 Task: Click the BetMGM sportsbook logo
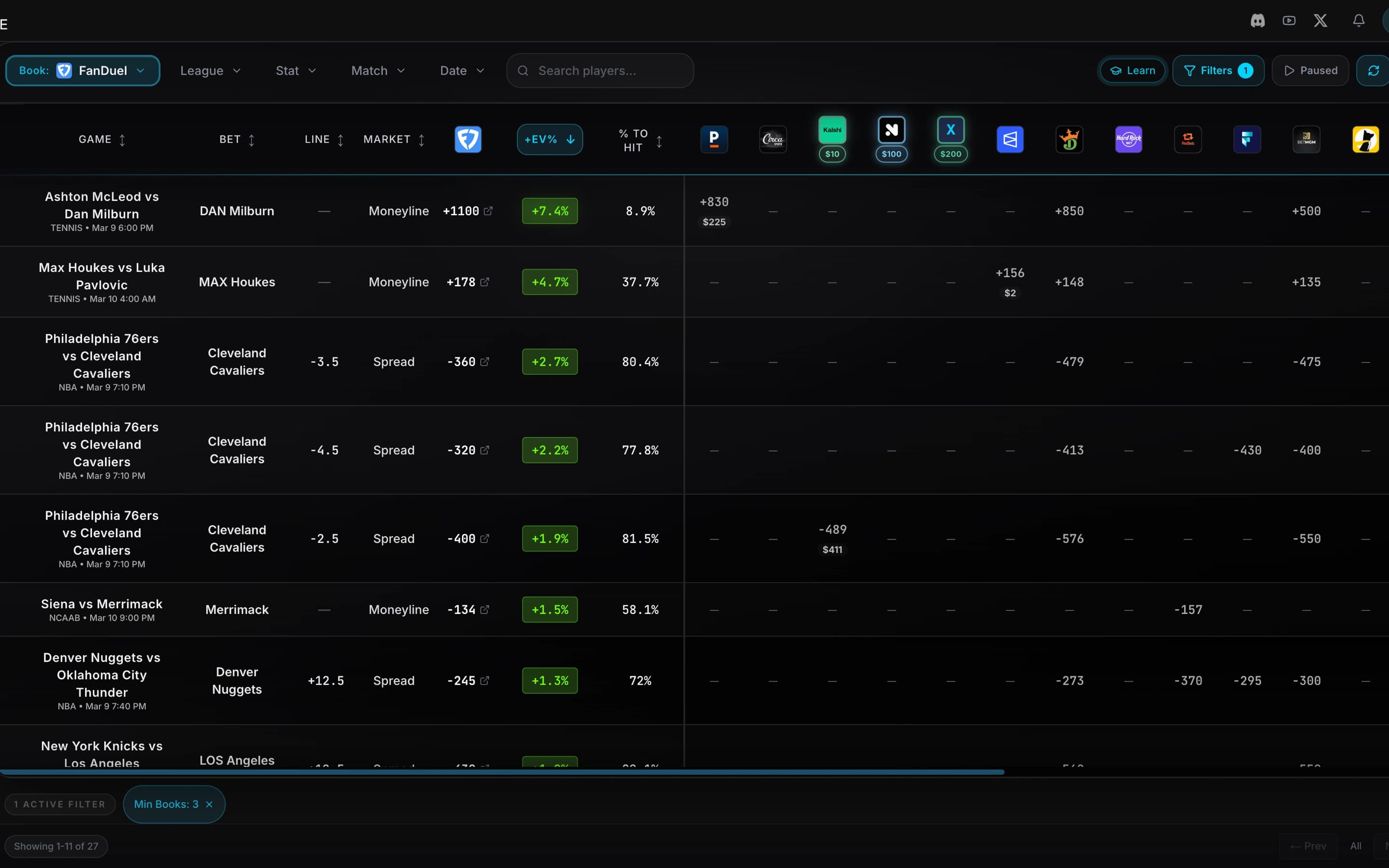click(x=1307, y=139)
